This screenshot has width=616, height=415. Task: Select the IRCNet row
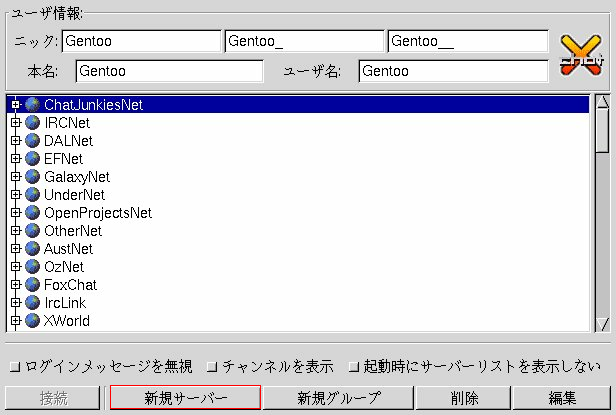pos(298,123)
